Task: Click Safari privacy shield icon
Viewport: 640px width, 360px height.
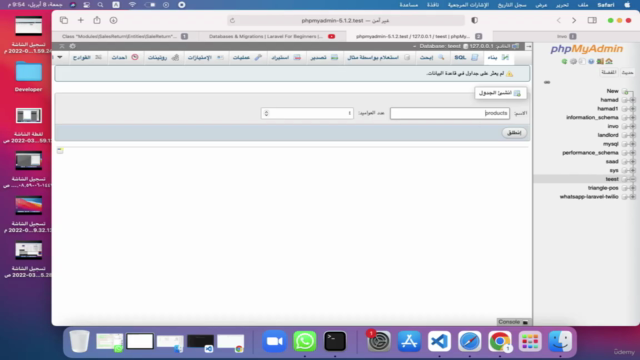Action: pos(474,20)
